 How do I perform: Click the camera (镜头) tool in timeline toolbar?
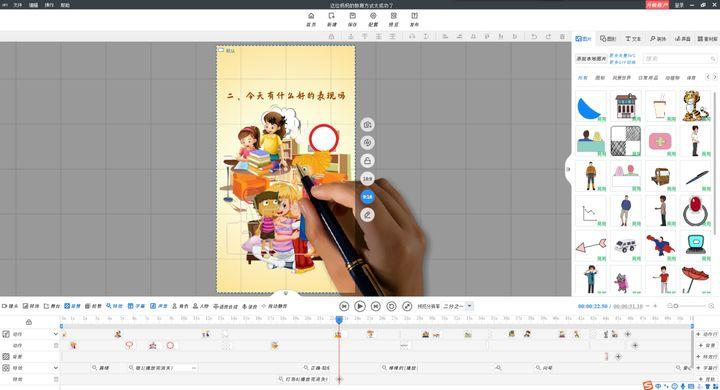10,306
